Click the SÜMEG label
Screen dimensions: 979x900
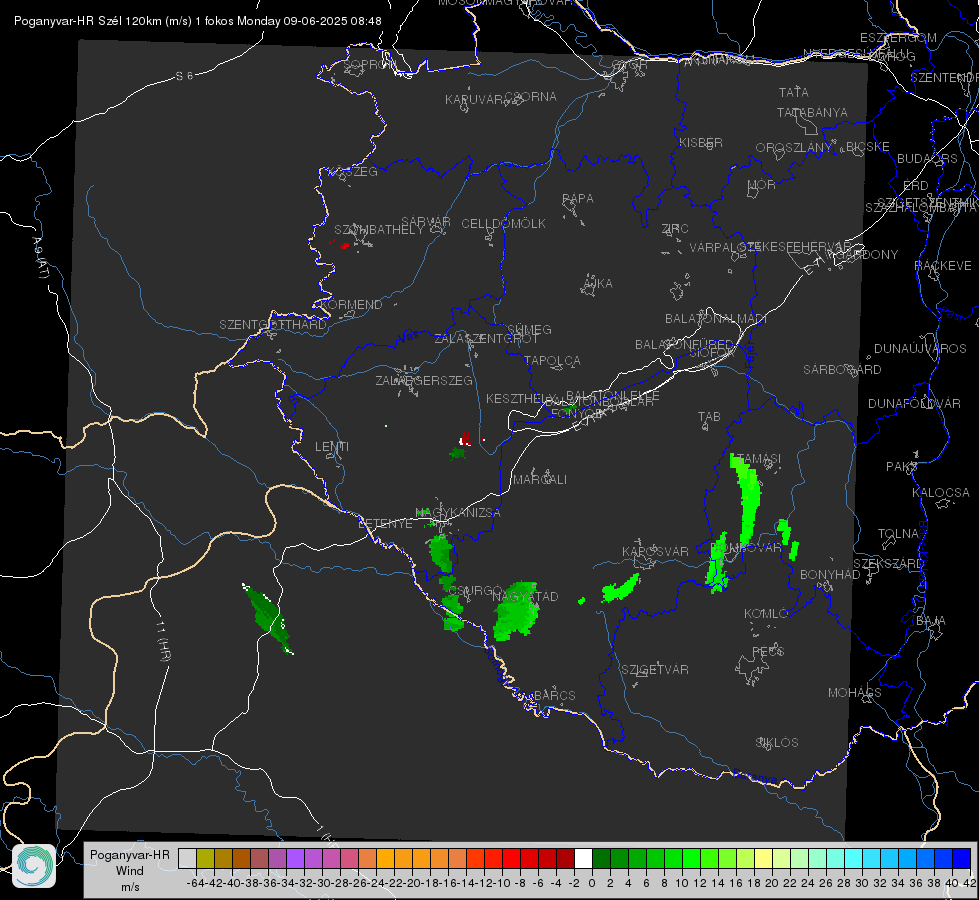point(529,329)
